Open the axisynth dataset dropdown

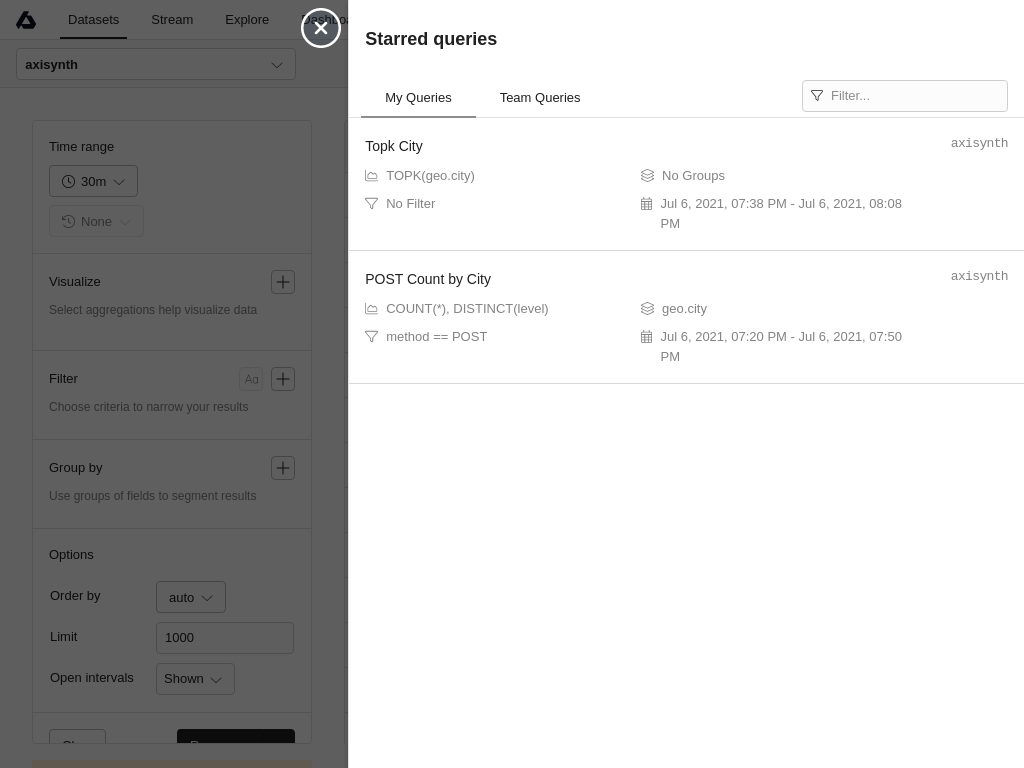[156, 65]
